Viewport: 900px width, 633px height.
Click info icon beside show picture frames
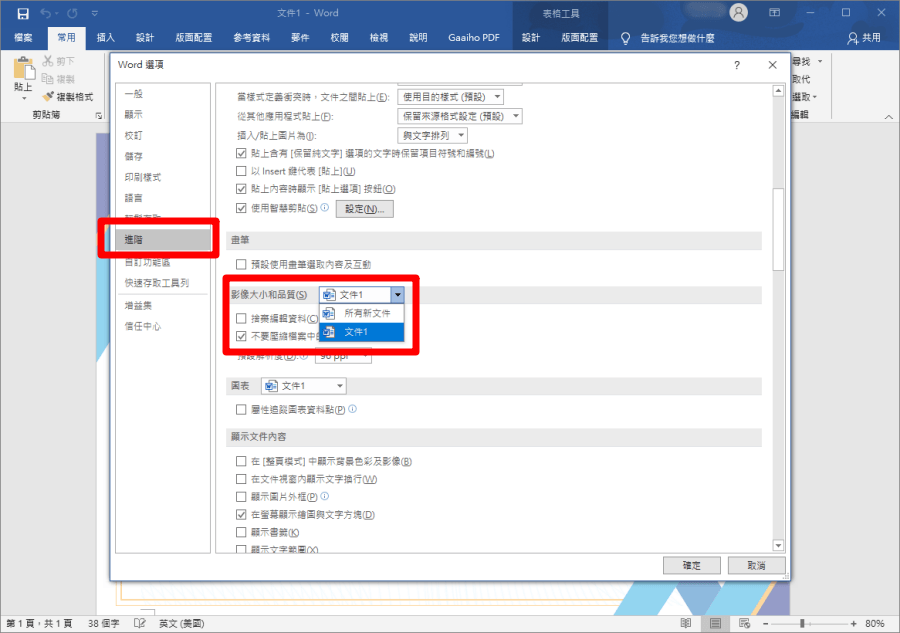click(x=325, y=496)
